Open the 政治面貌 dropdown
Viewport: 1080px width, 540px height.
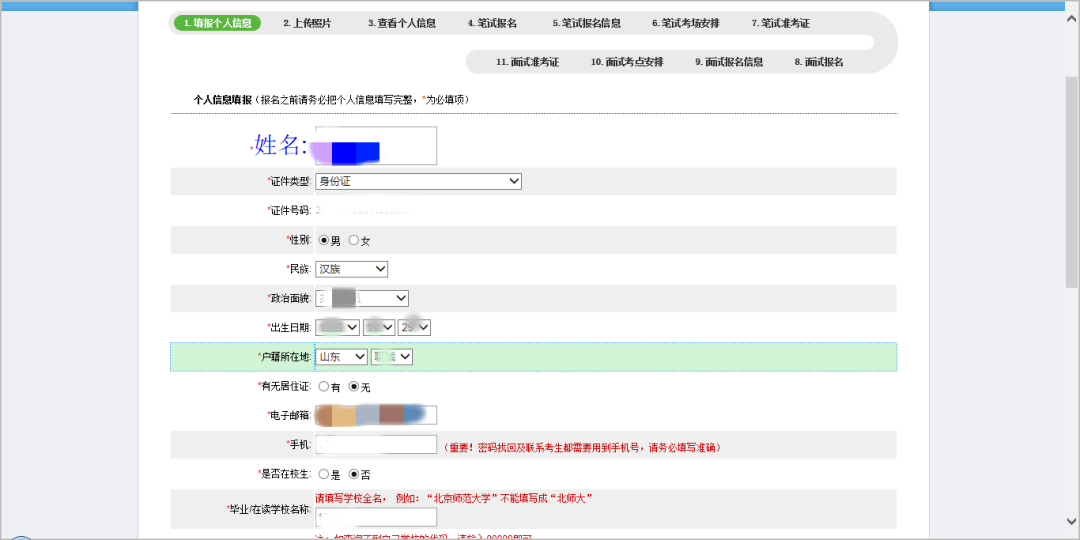(x=362, y=298)
